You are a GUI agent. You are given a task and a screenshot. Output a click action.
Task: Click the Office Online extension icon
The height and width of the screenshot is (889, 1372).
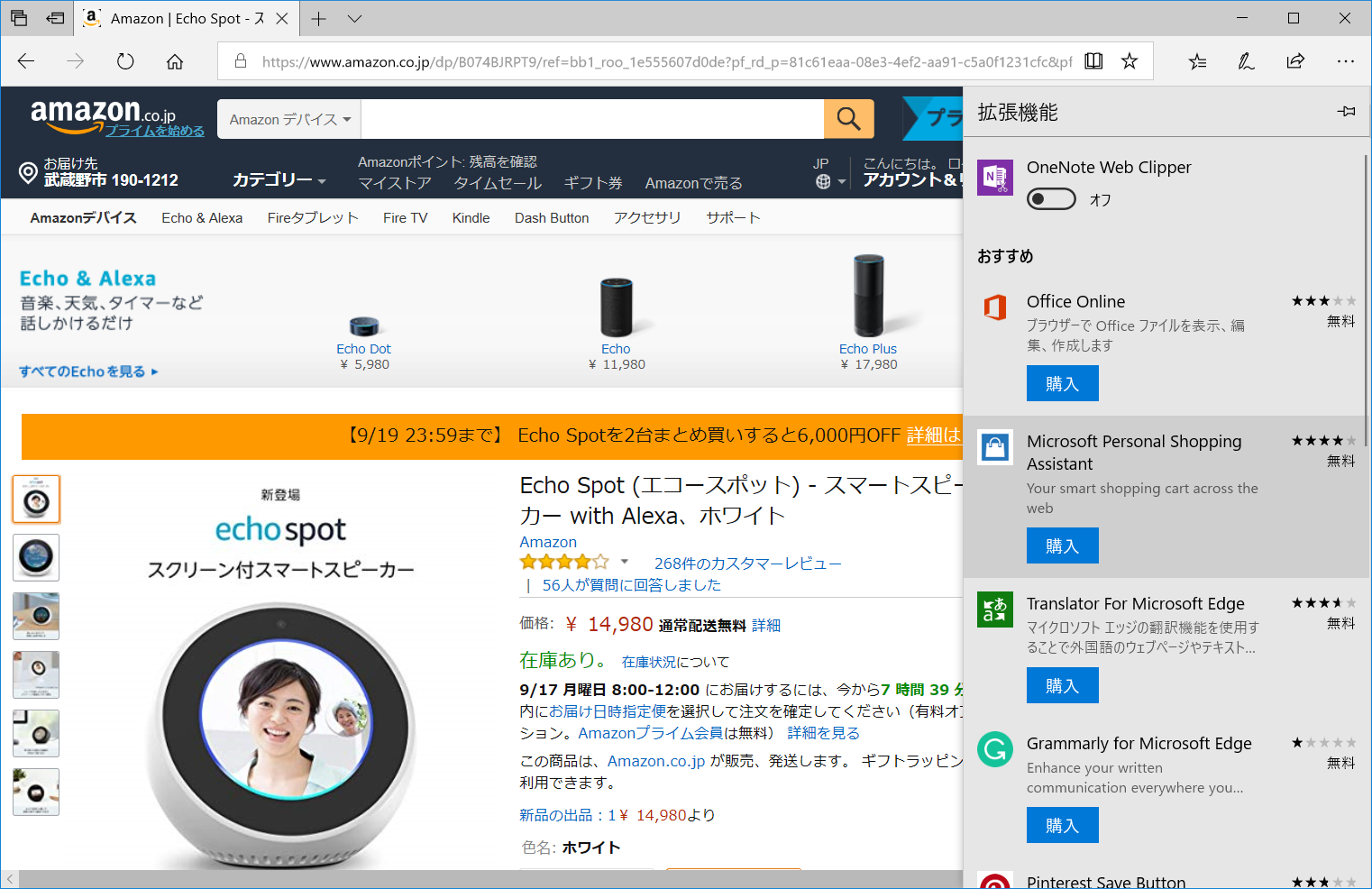pyautogui.click(x=995, y=307)
